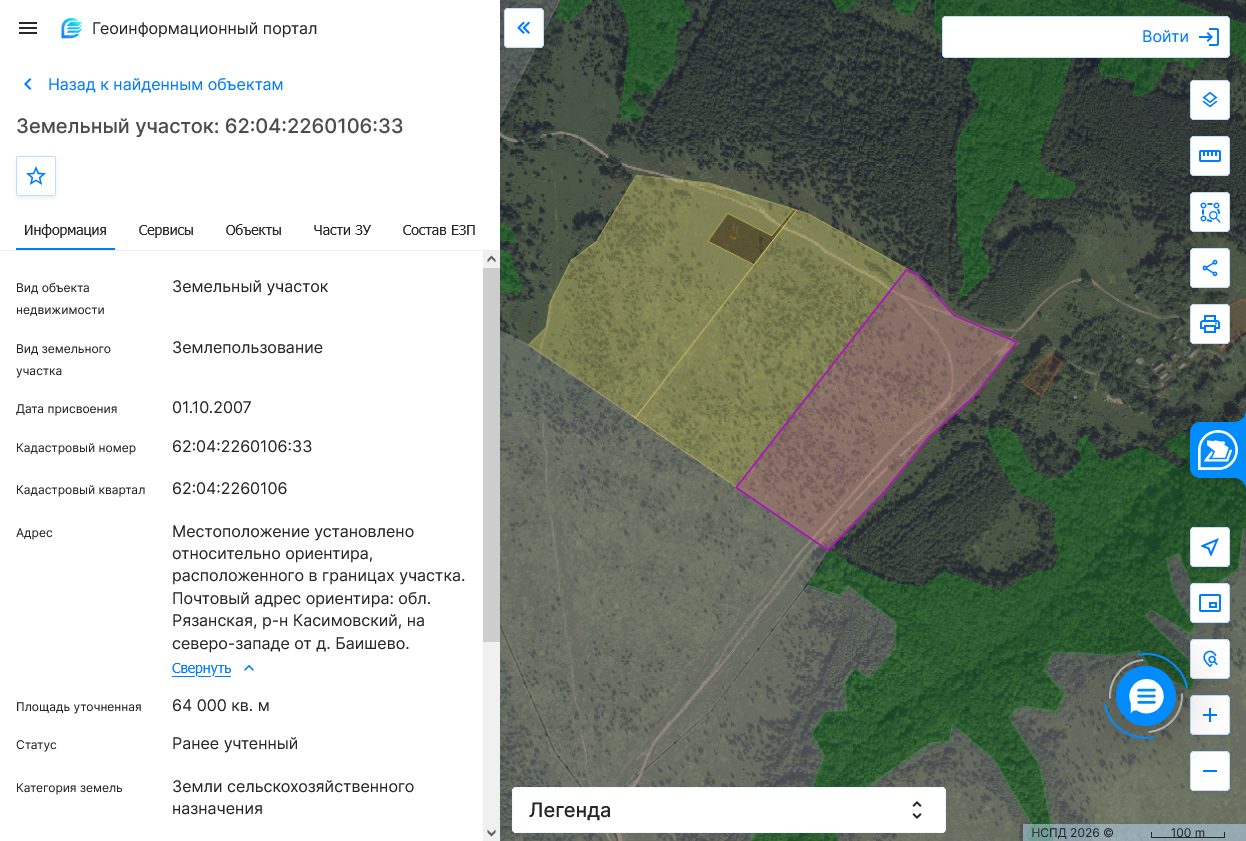Open the map layers panel
The height and width of the screenshot is (841, 1246).
point(1210,100)
